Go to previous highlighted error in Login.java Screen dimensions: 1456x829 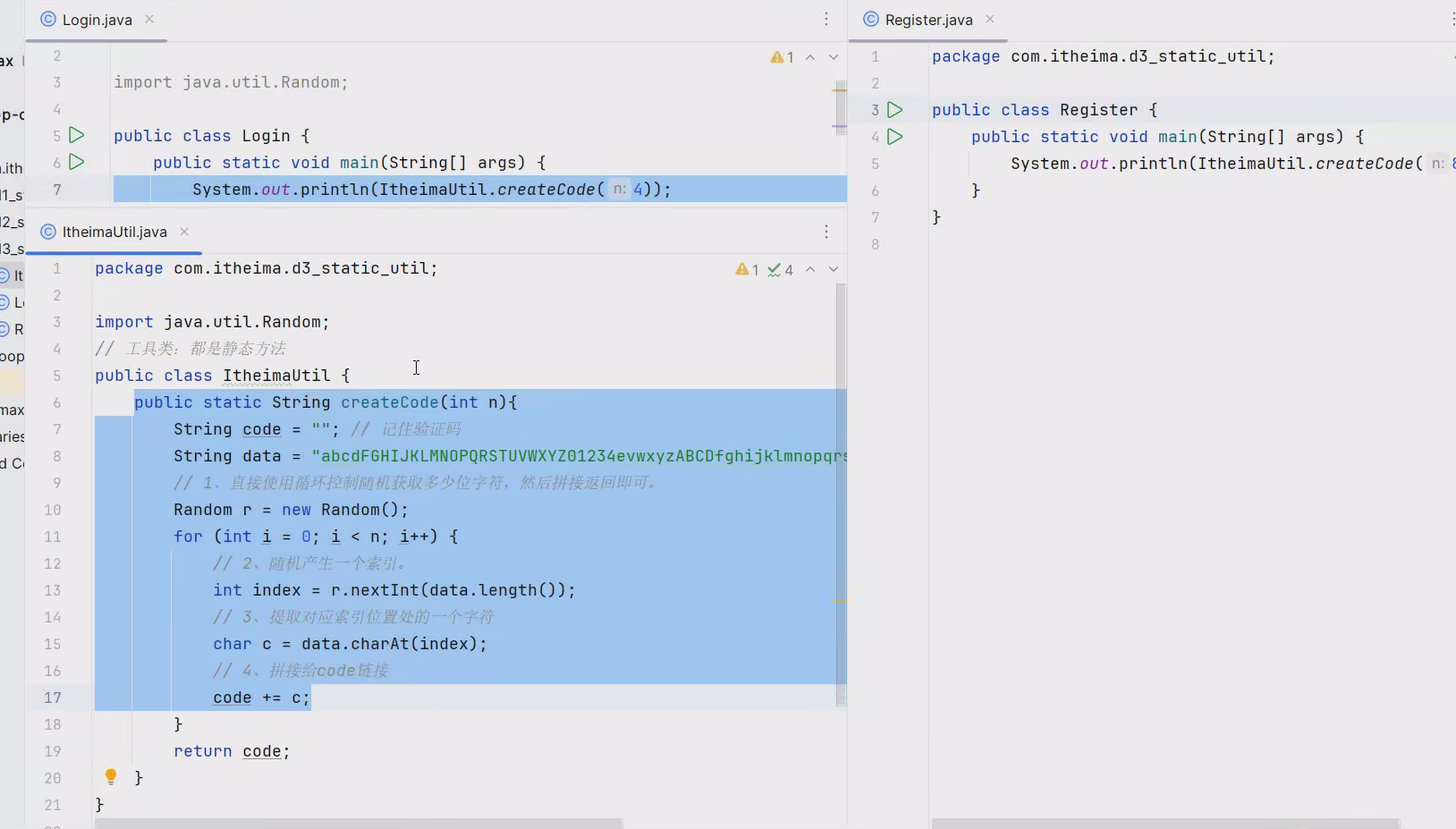810,57
